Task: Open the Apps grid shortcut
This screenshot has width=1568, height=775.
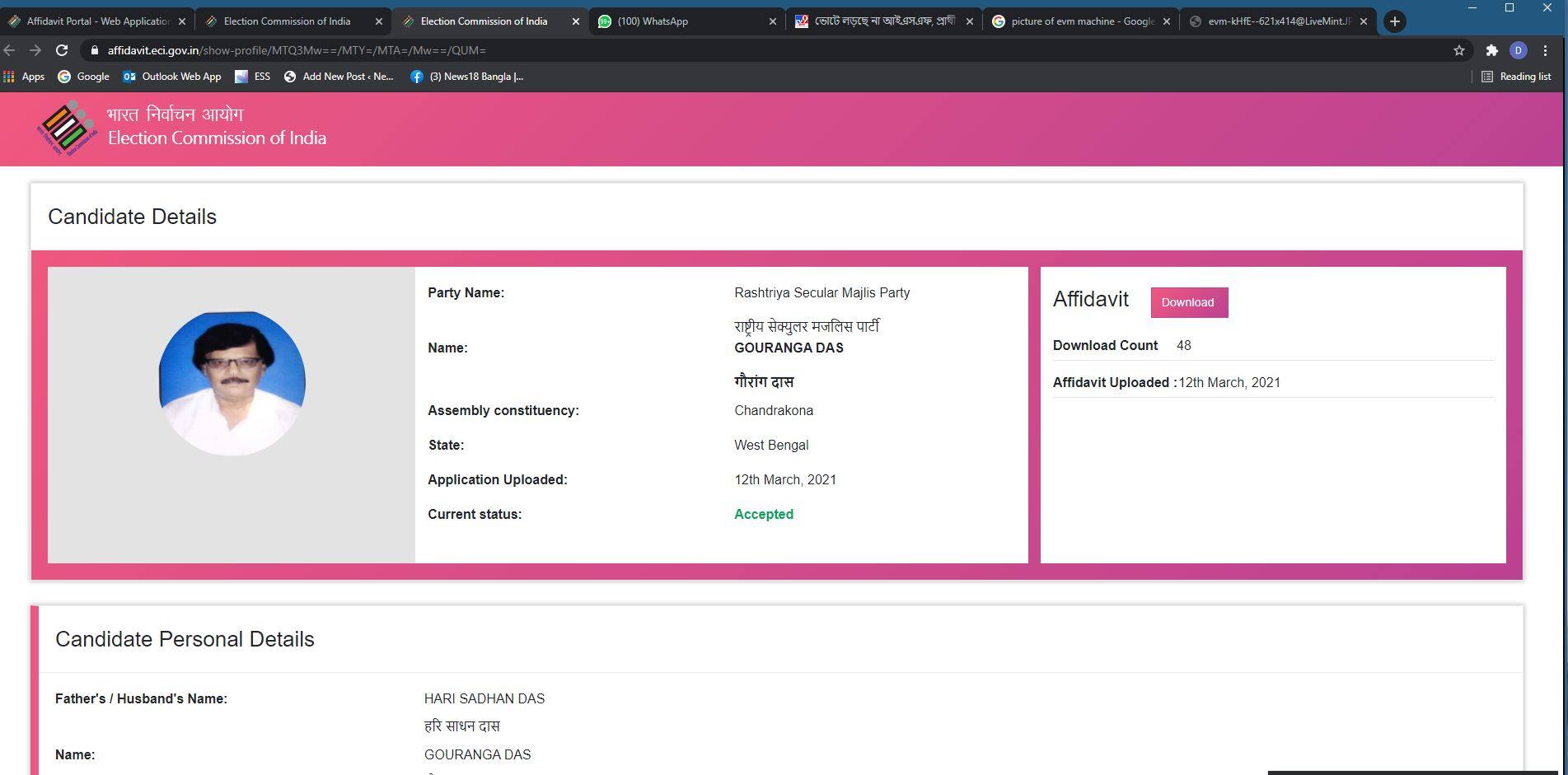Action: click(x=24, y=77)
